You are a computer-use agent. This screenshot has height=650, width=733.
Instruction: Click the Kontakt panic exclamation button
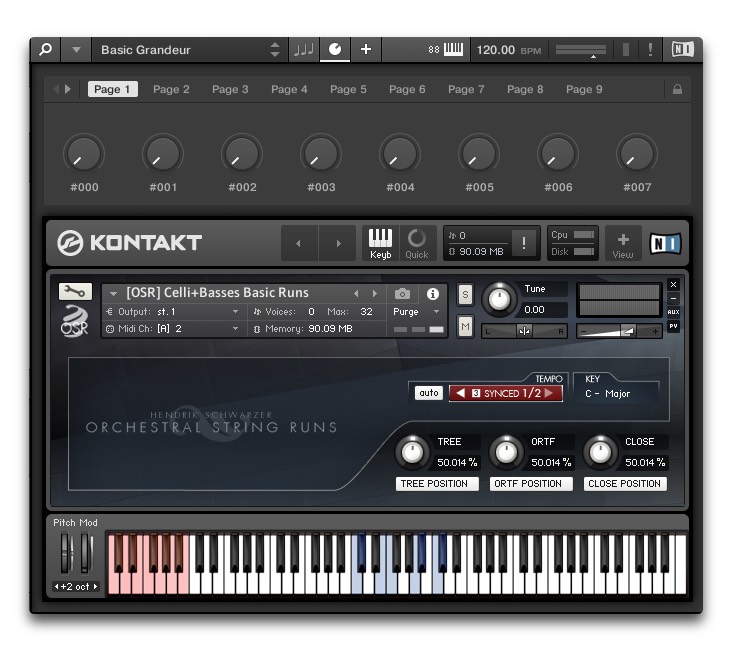(524, 243)
